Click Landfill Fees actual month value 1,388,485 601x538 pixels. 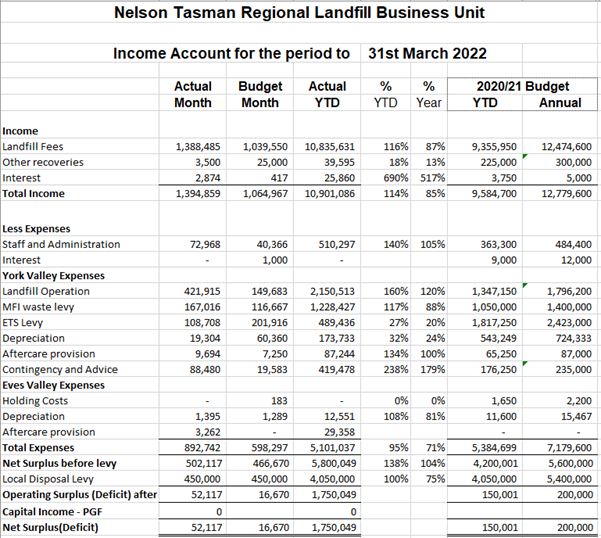point(198,147)
